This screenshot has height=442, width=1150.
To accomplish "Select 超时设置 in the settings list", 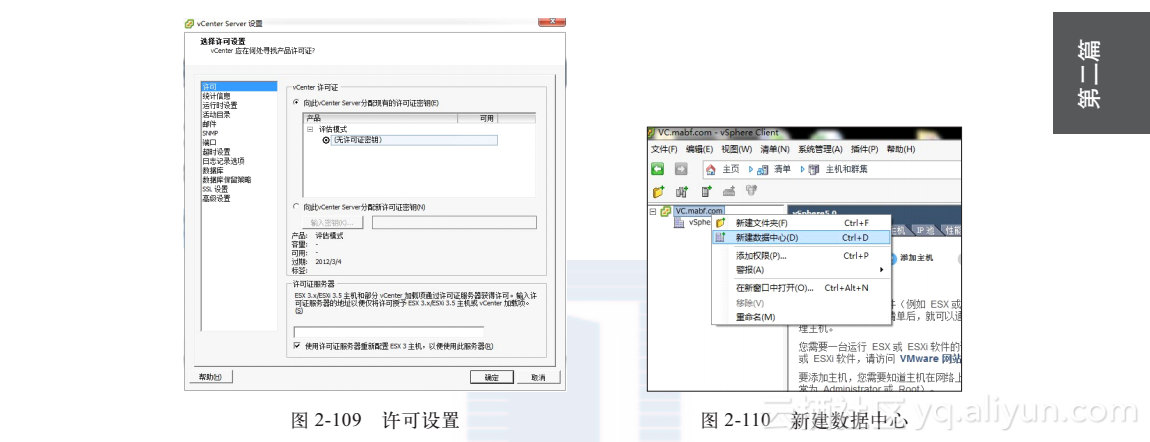I will 238,152.
